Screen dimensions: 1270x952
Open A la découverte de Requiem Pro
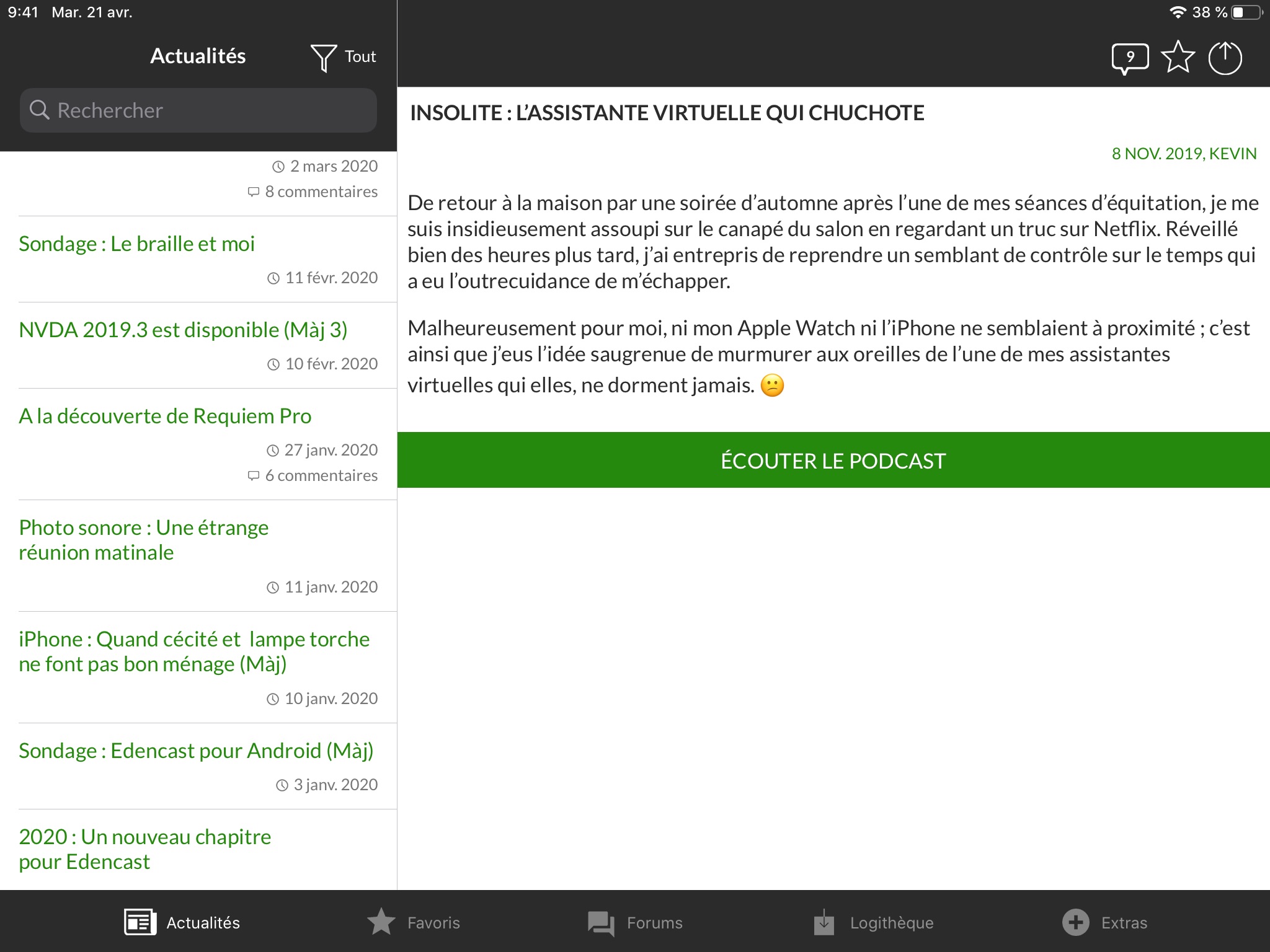click(198, 444)
